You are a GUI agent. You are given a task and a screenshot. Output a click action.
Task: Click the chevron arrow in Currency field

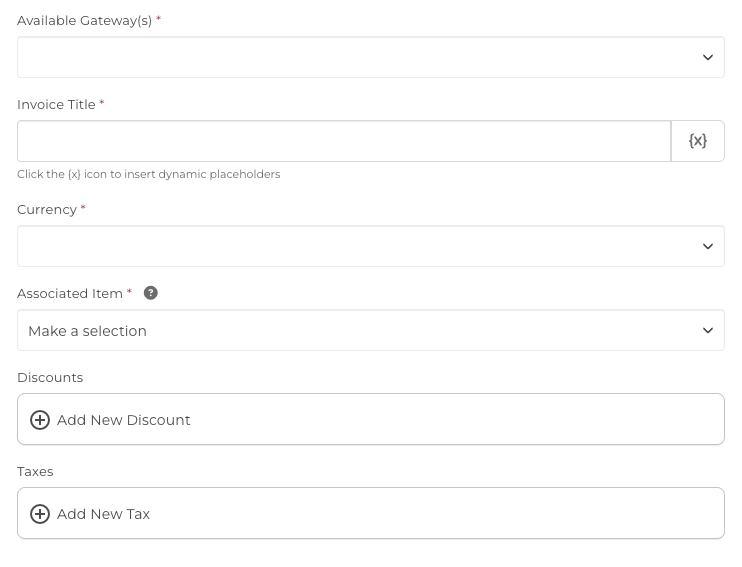pos(708,247)
